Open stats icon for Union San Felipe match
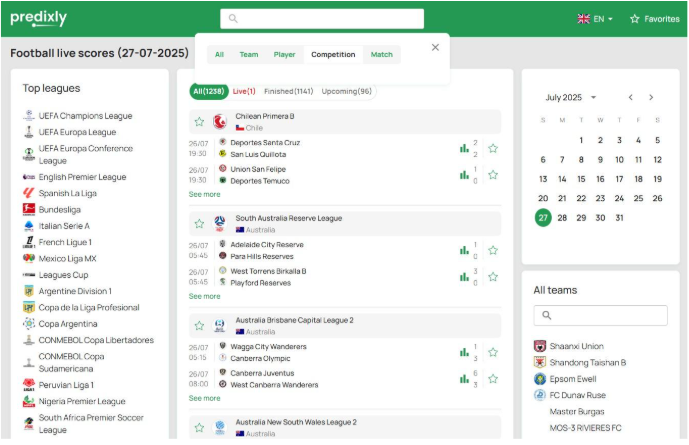 tap(464, 175)
